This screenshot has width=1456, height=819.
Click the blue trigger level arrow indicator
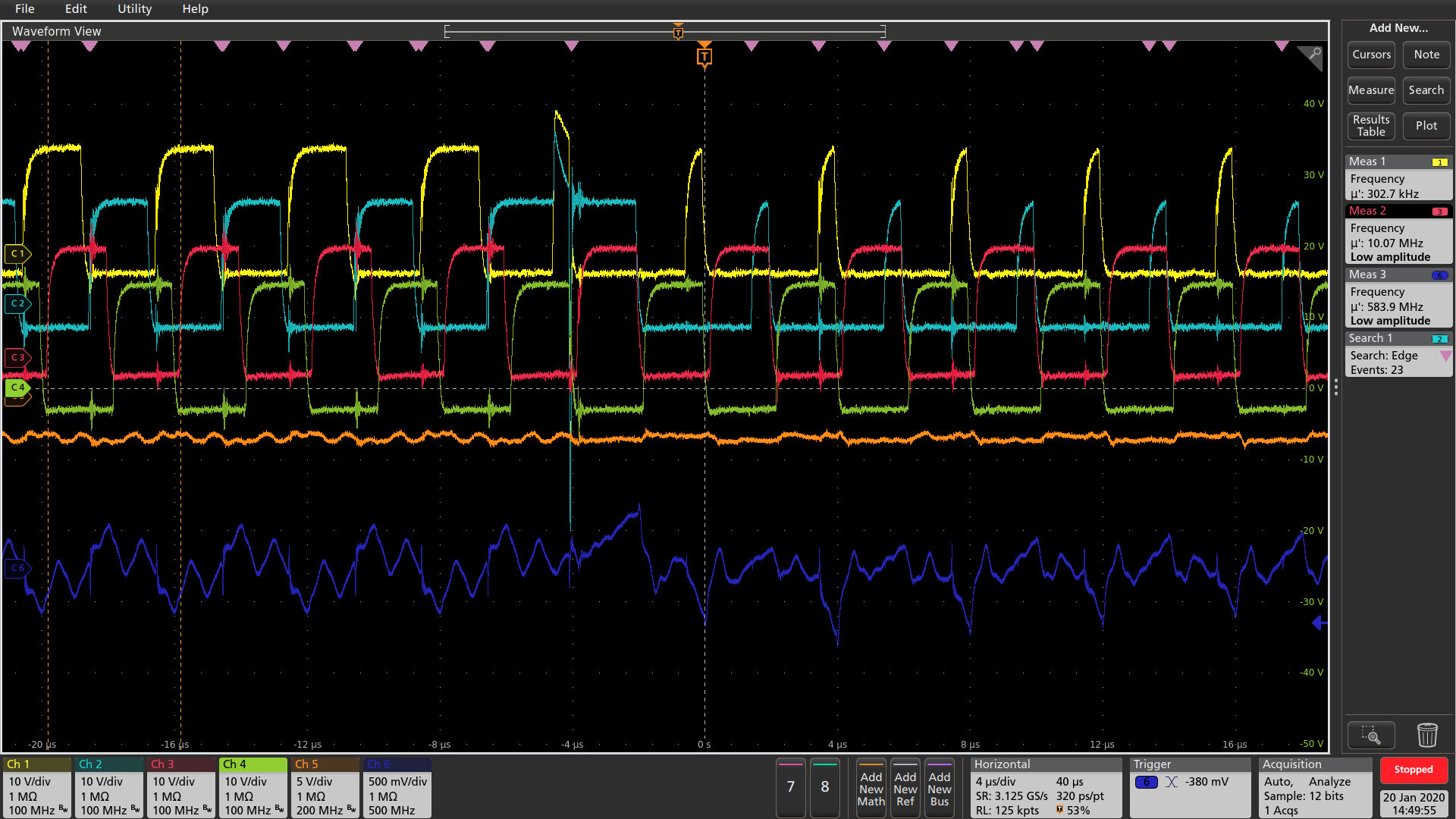pyautogui.click(x=1319, y=623)
